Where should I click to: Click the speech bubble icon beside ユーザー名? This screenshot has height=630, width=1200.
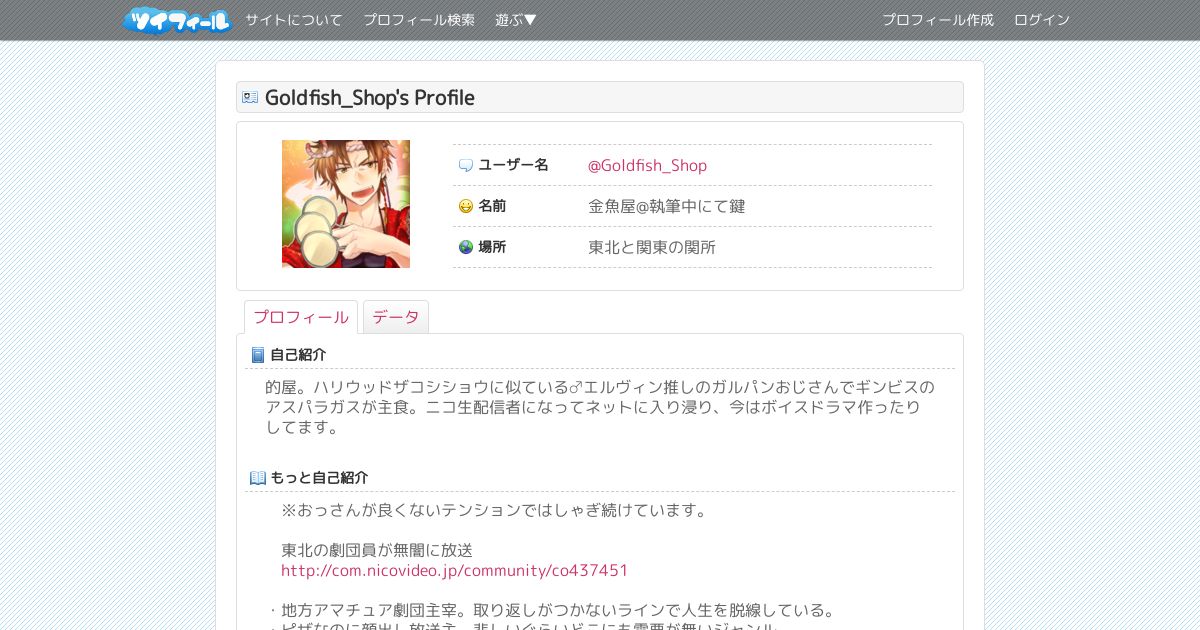(x=466, y=165)
